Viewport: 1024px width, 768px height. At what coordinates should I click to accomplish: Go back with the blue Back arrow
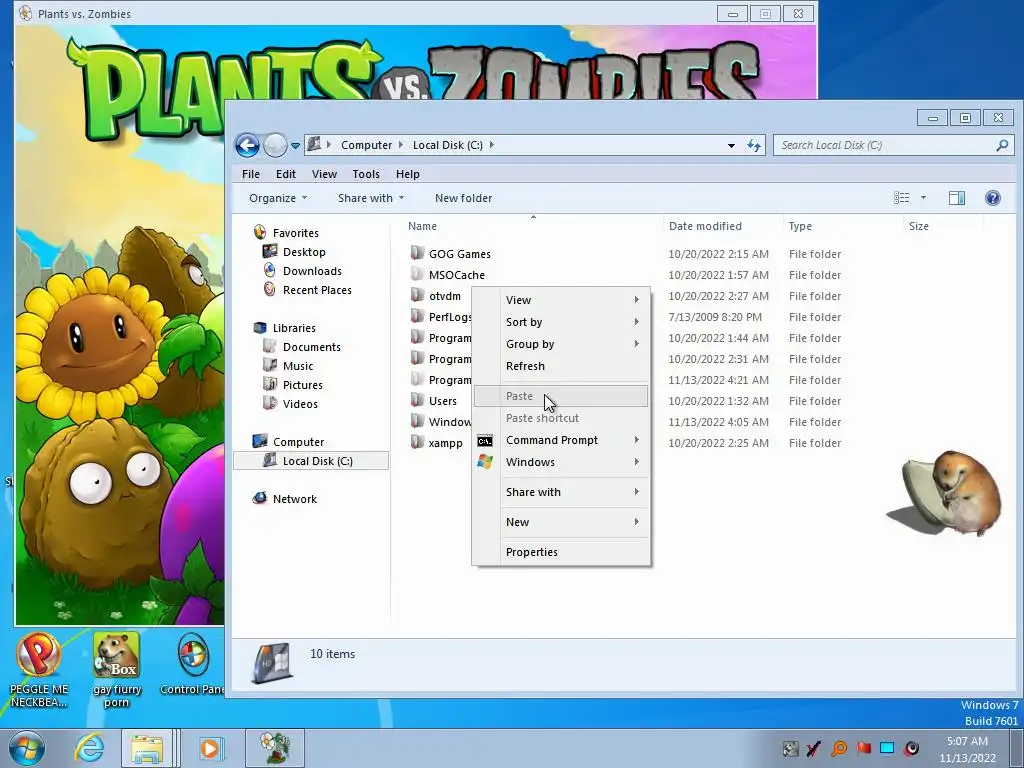tap(247, 145)
